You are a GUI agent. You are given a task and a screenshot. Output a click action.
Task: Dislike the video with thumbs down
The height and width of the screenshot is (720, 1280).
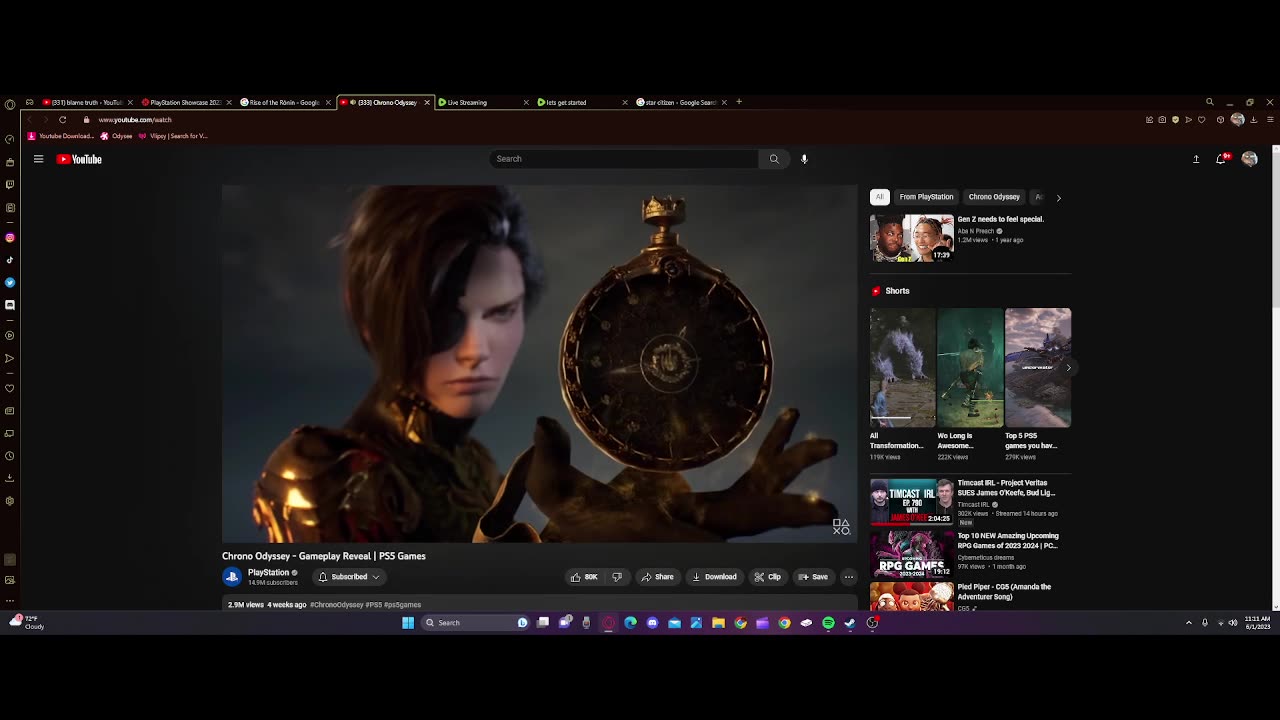click(617, 577)
